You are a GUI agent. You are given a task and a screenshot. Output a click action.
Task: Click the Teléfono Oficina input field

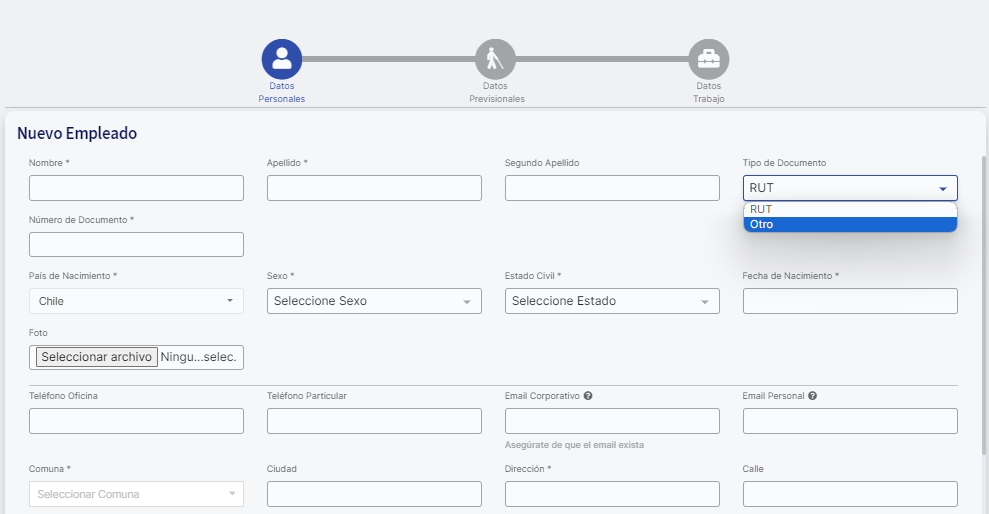click(136, 421)
